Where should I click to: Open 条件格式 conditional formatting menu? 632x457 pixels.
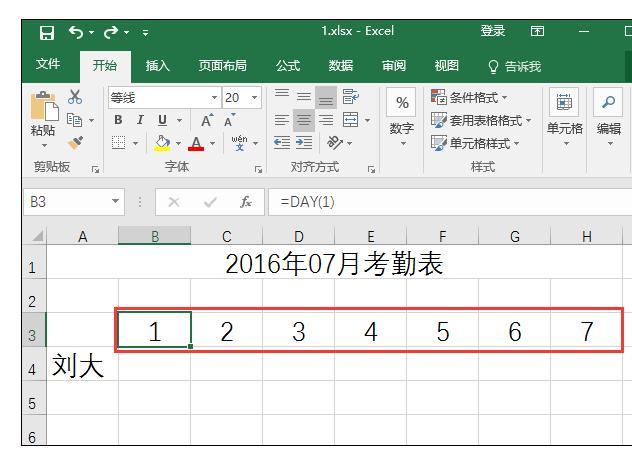point(469,98)
